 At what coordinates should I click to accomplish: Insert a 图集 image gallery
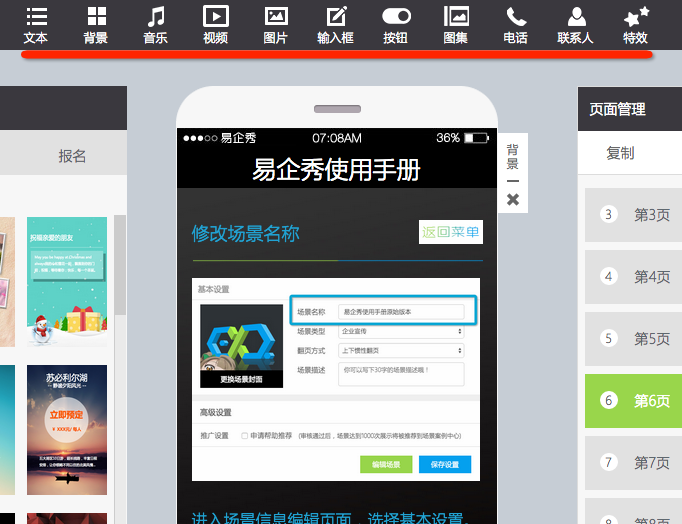coord(456,25)
